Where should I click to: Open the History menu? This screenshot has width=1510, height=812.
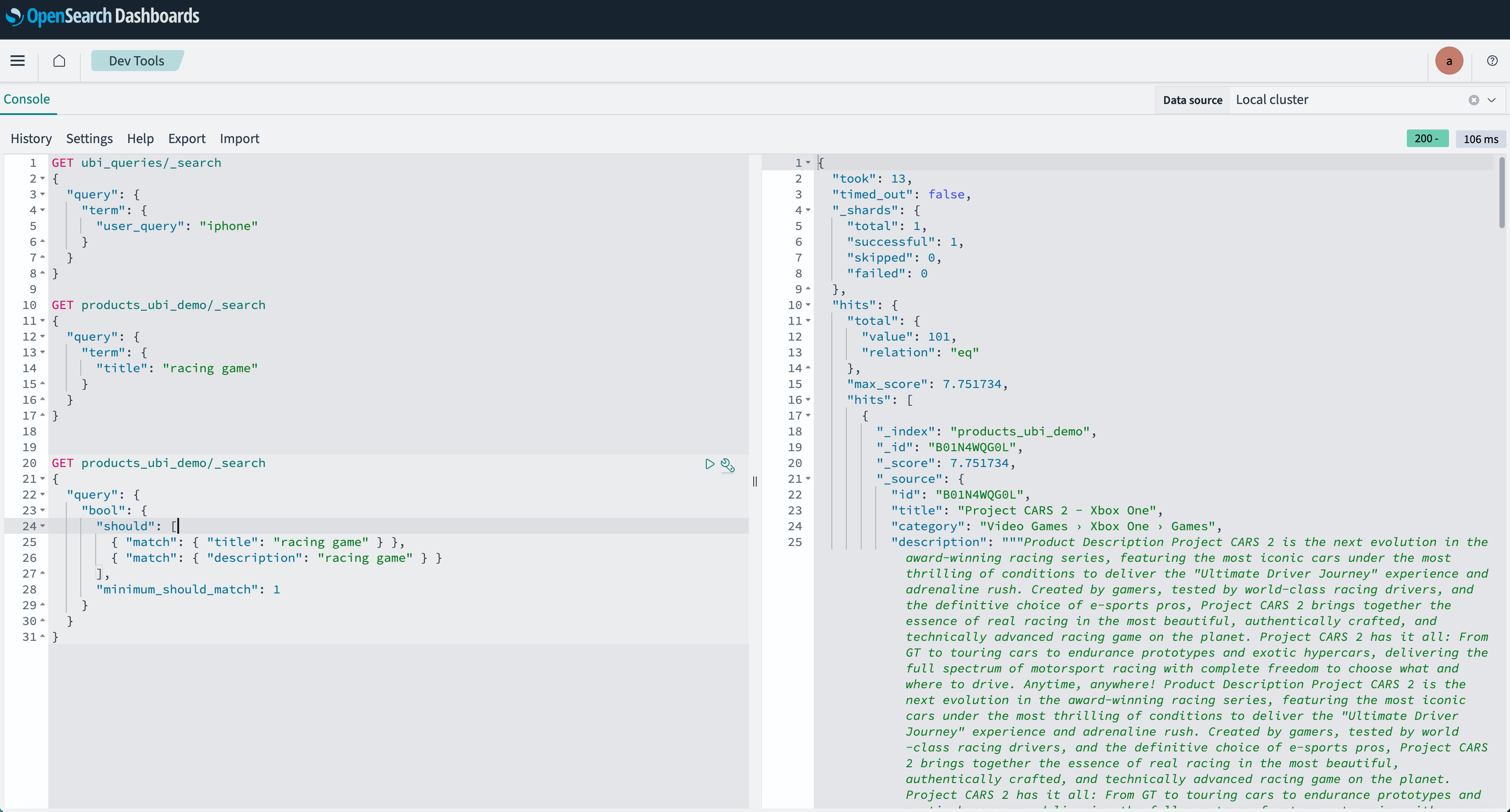31,138
